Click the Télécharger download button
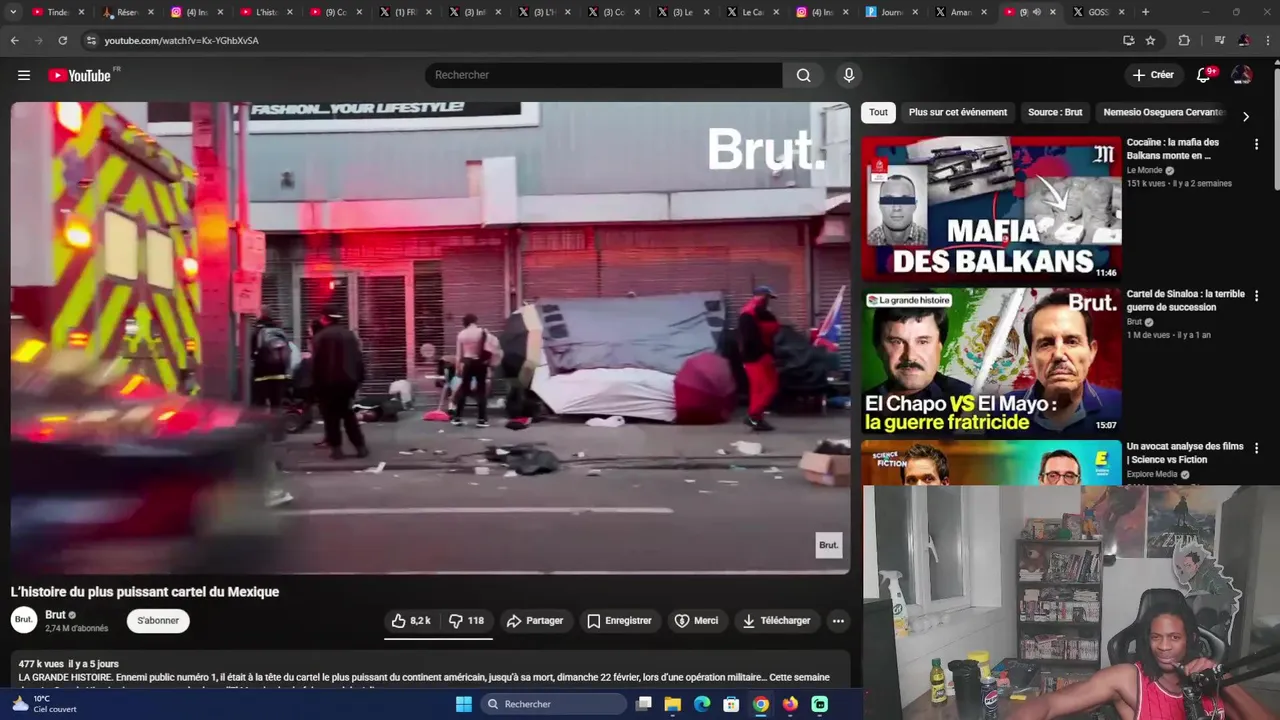This screenshot has width=1280, height=720. click(776, 621)
